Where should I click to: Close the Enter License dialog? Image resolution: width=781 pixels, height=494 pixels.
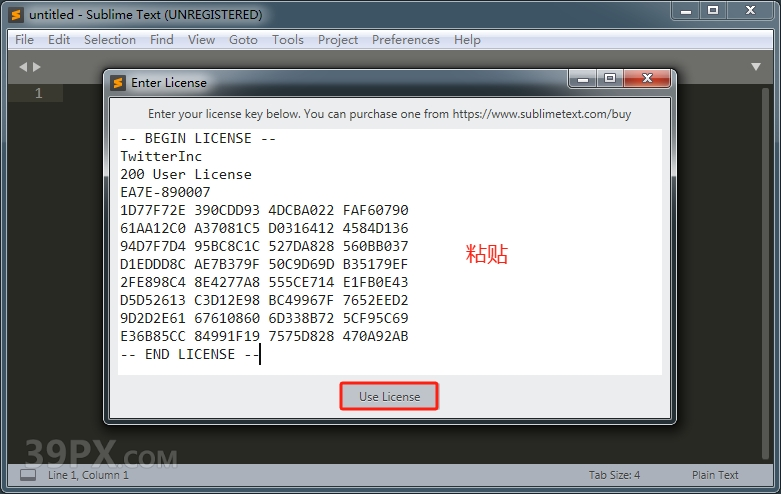(x=647, y=78)
